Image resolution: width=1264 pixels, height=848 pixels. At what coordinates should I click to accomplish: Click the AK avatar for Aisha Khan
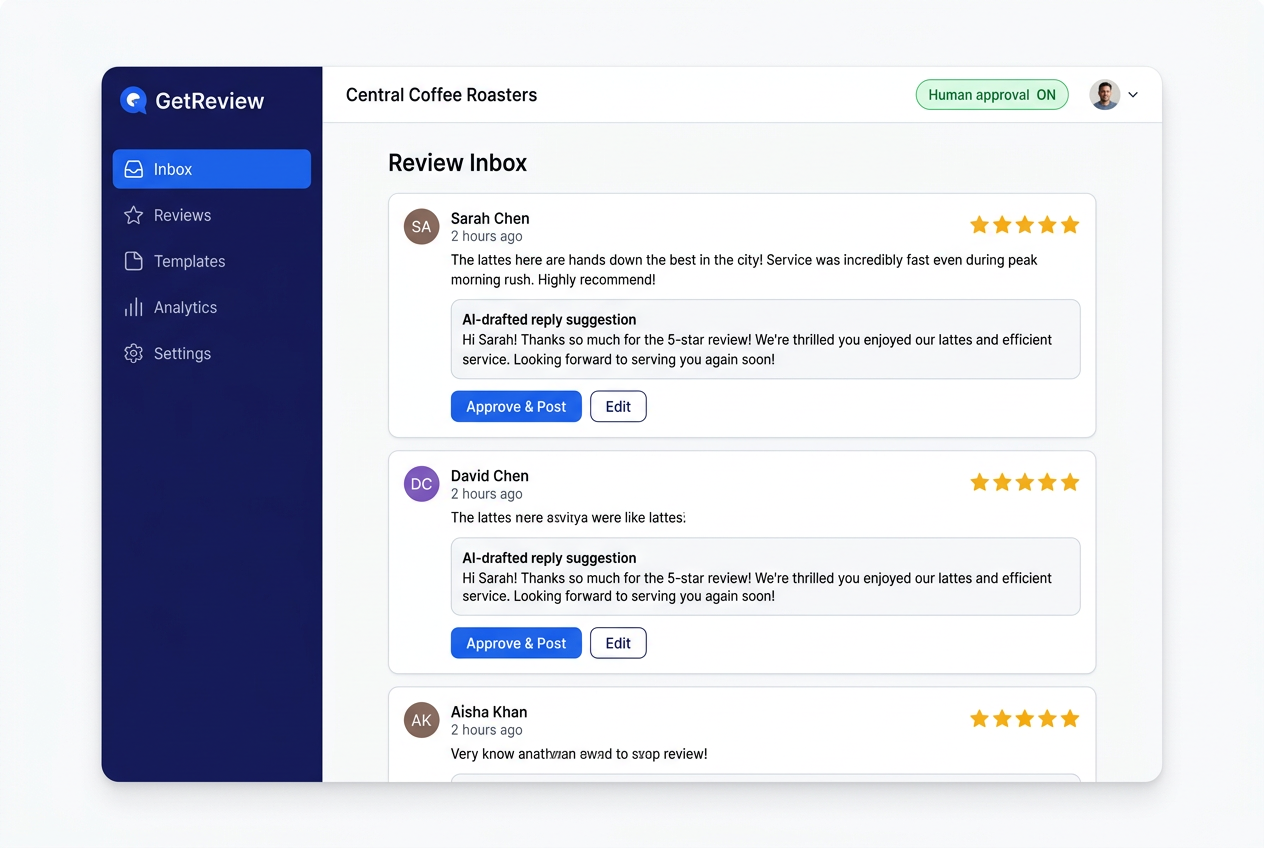coord(421,720)
